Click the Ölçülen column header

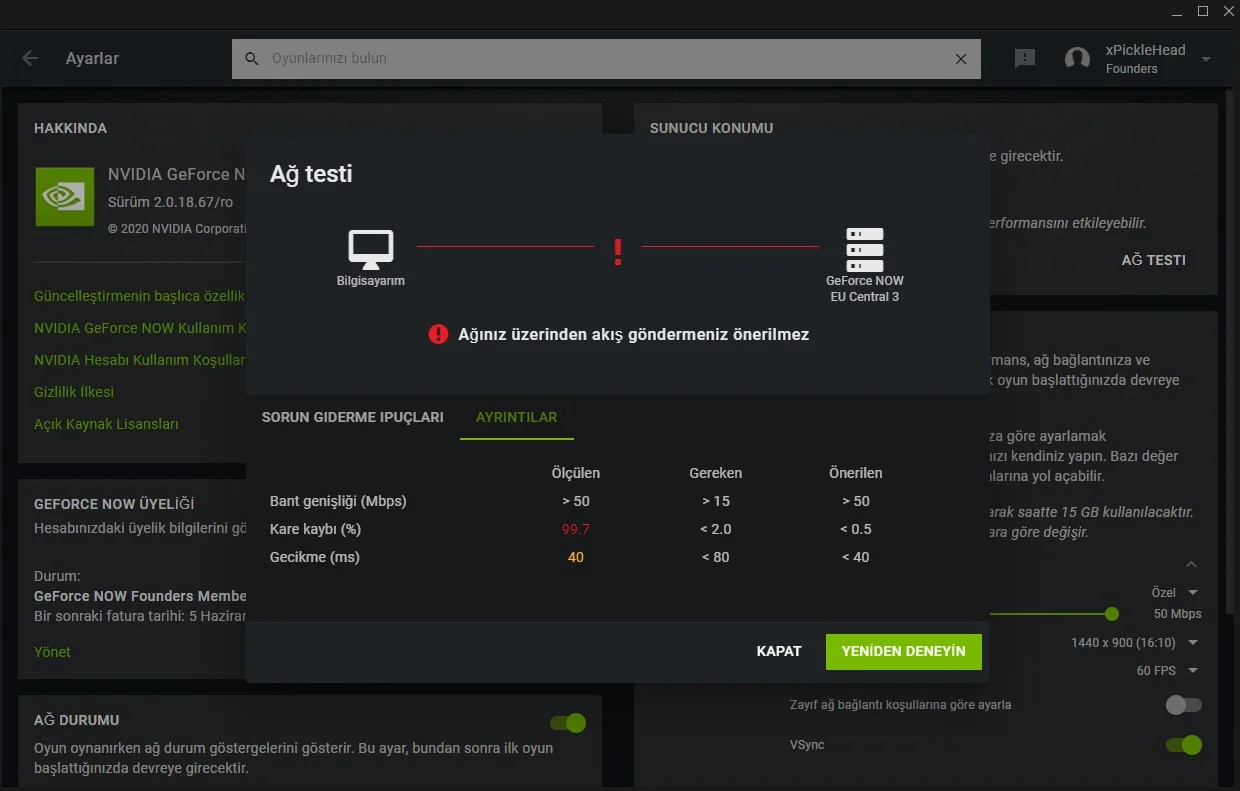pyautogui.click(x=576, y=473)
